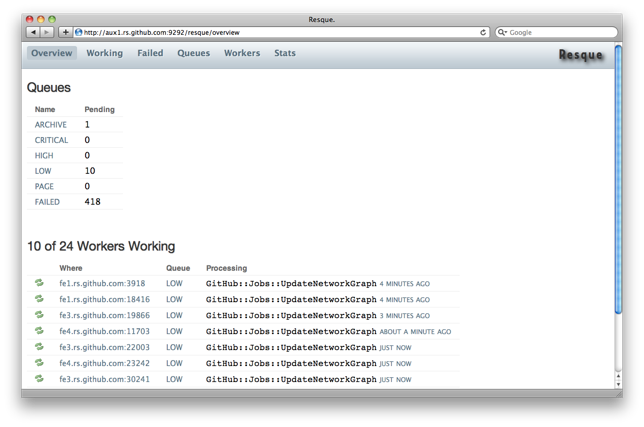Click the scrollbar up arrow
644x427 pixels.
point(618,376)
